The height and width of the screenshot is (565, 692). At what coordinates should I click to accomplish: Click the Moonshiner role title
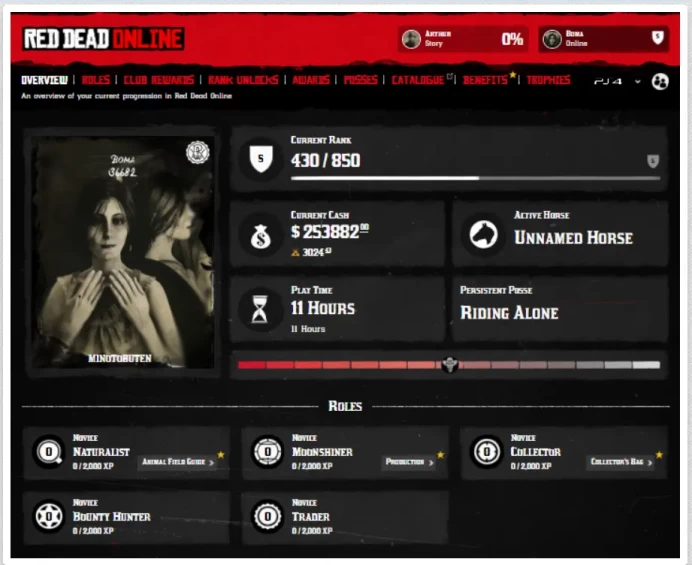(x=322, y=452)
